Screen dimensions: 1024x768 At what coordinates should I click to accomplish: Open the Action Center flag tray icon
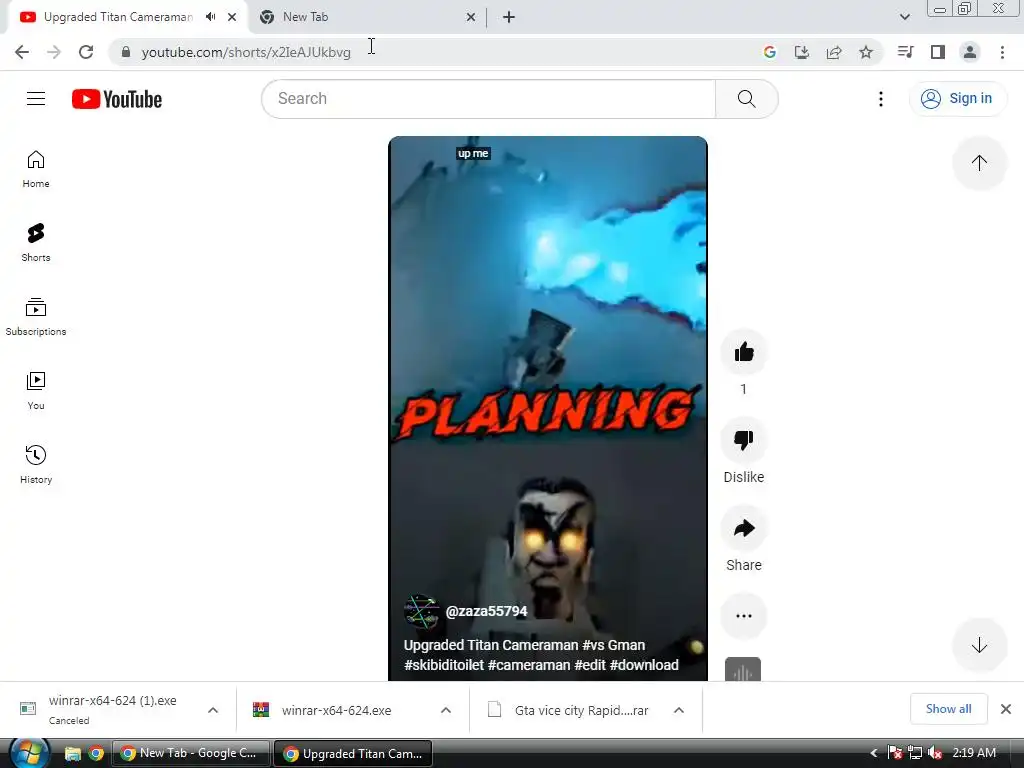coord(895,753)
